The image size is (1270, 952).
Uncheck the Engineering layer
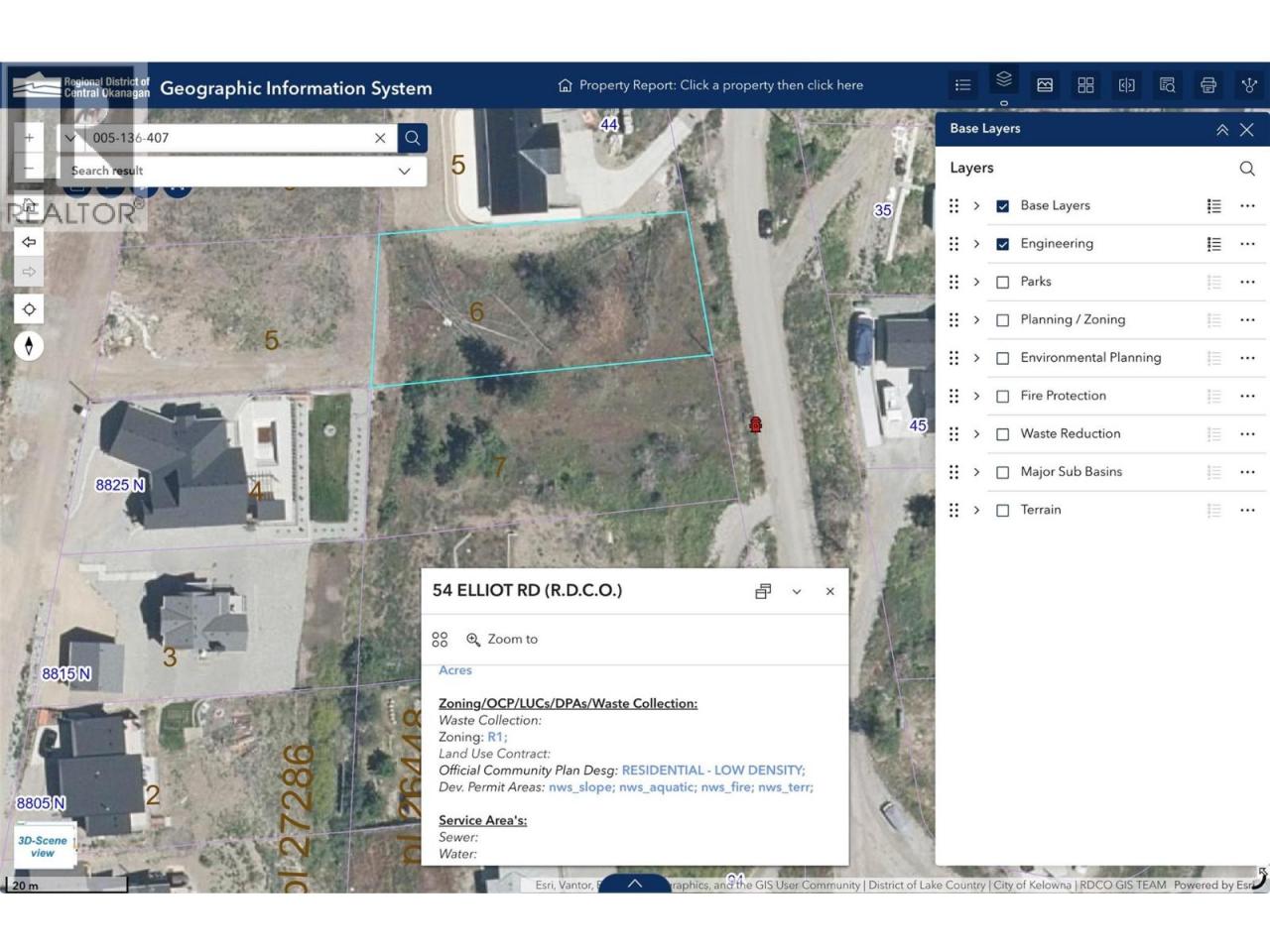[x=1002, y=244]
